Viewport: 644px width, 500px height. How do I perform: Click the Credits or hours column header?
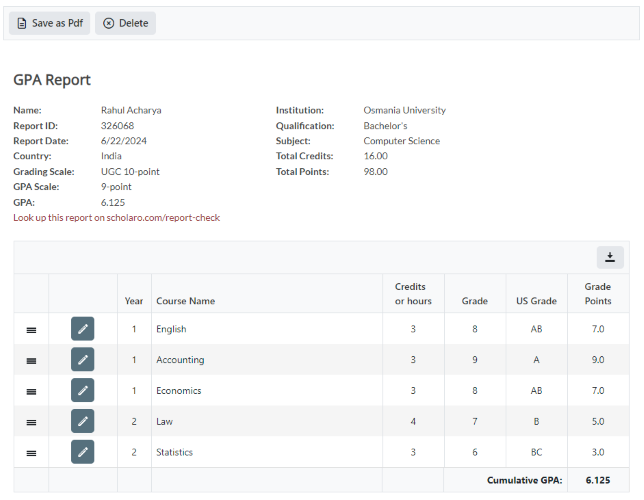[412, 294]
